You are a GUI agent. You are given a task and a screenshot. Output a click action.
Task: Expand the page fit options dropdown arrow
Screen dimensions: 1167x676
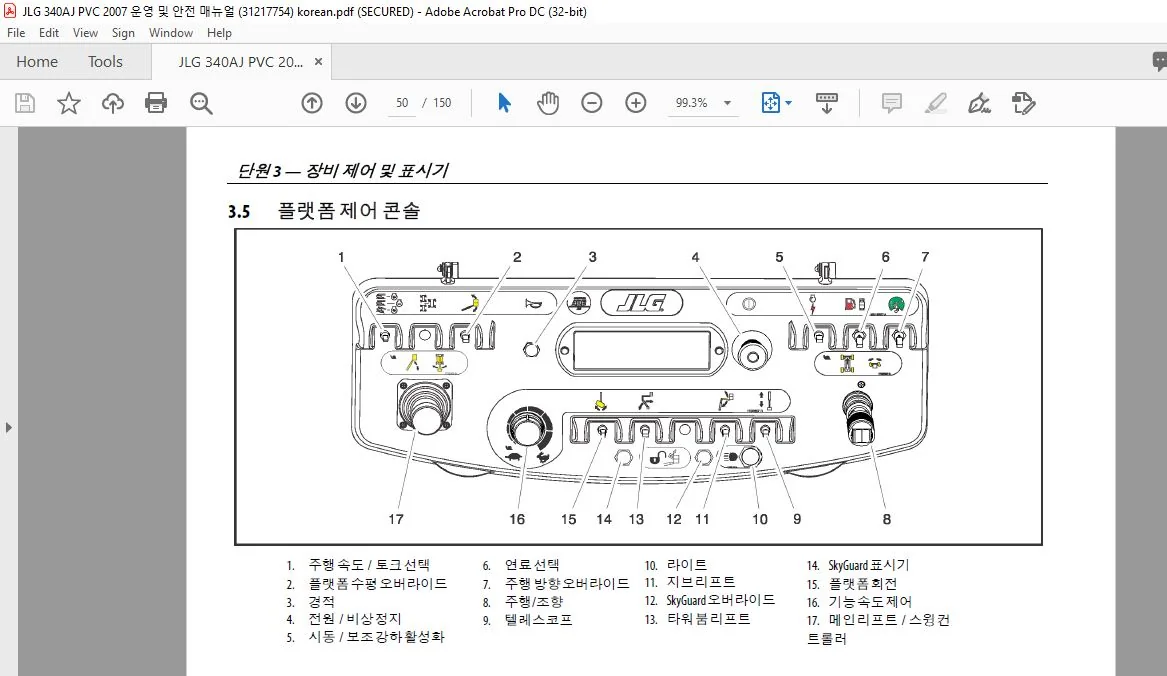788,103
